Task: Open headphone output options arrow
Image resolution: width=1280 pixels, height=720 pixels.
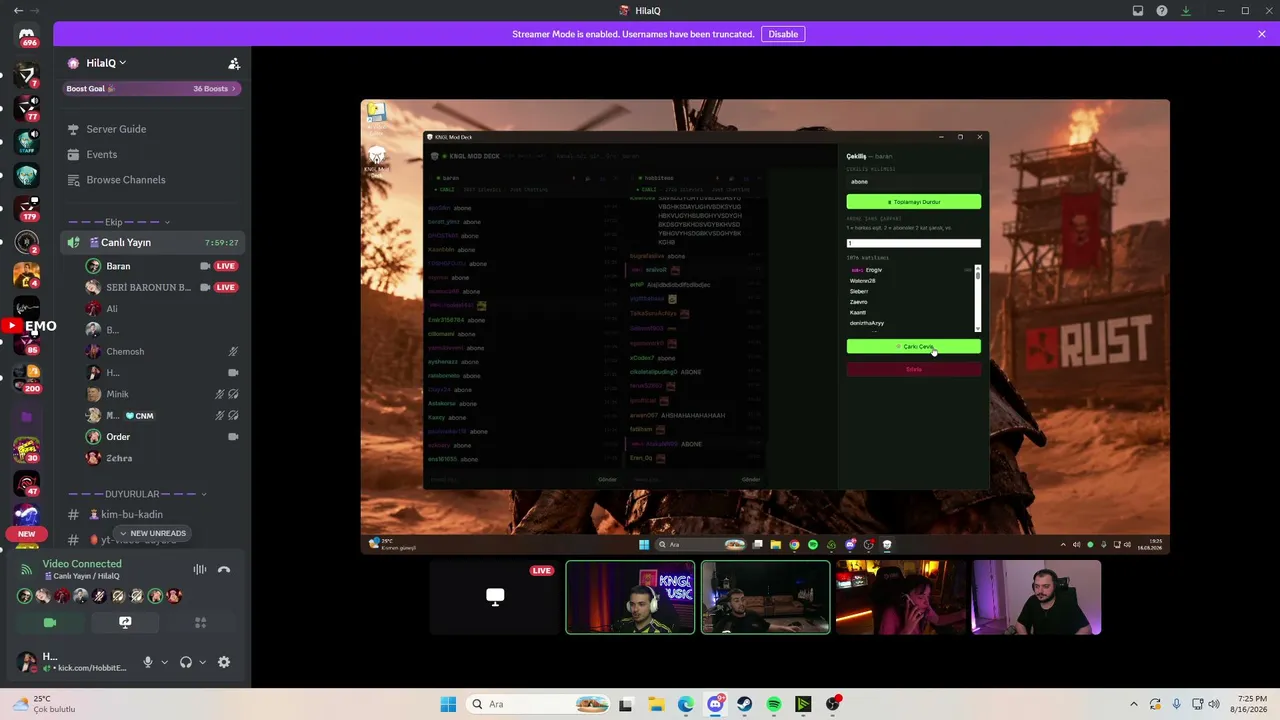Action: [x=202, y=662]
